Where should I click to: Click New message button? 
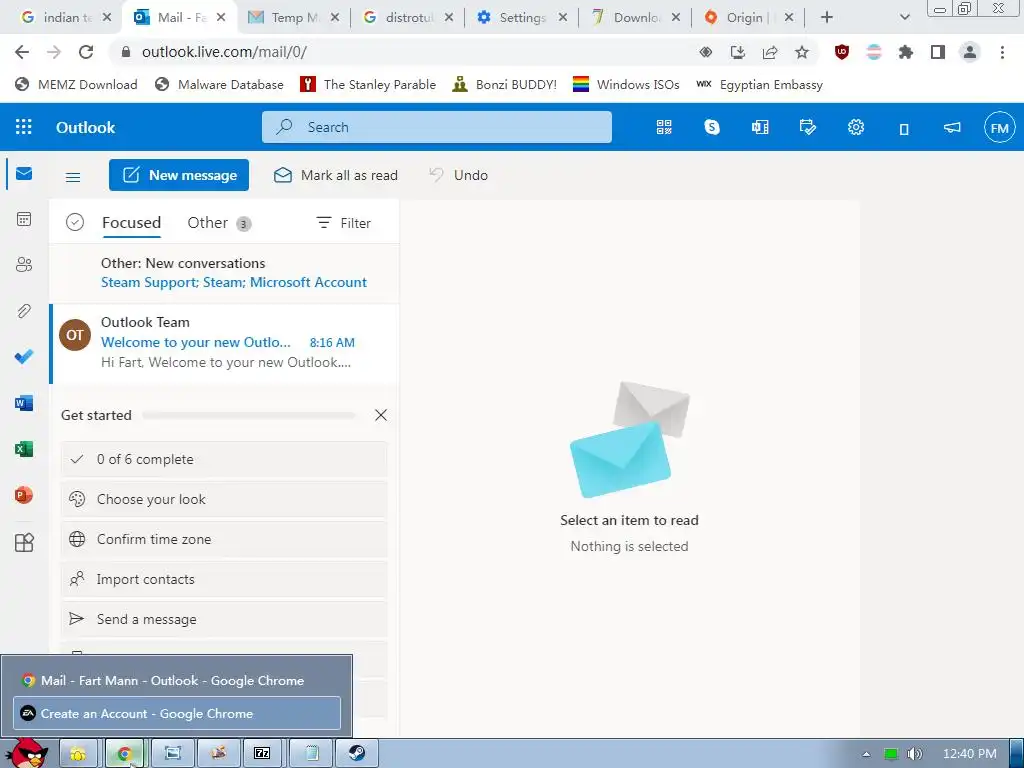(x=179, y=175)
